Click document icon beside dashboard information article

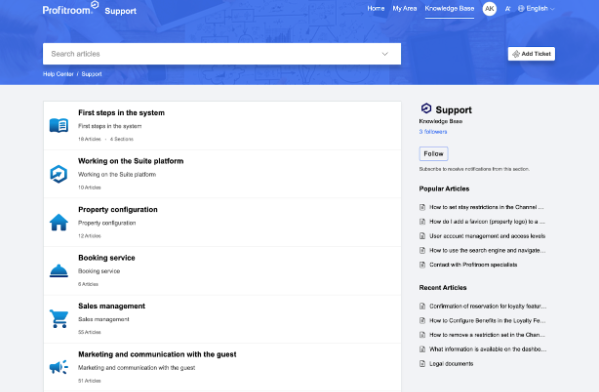422,349
